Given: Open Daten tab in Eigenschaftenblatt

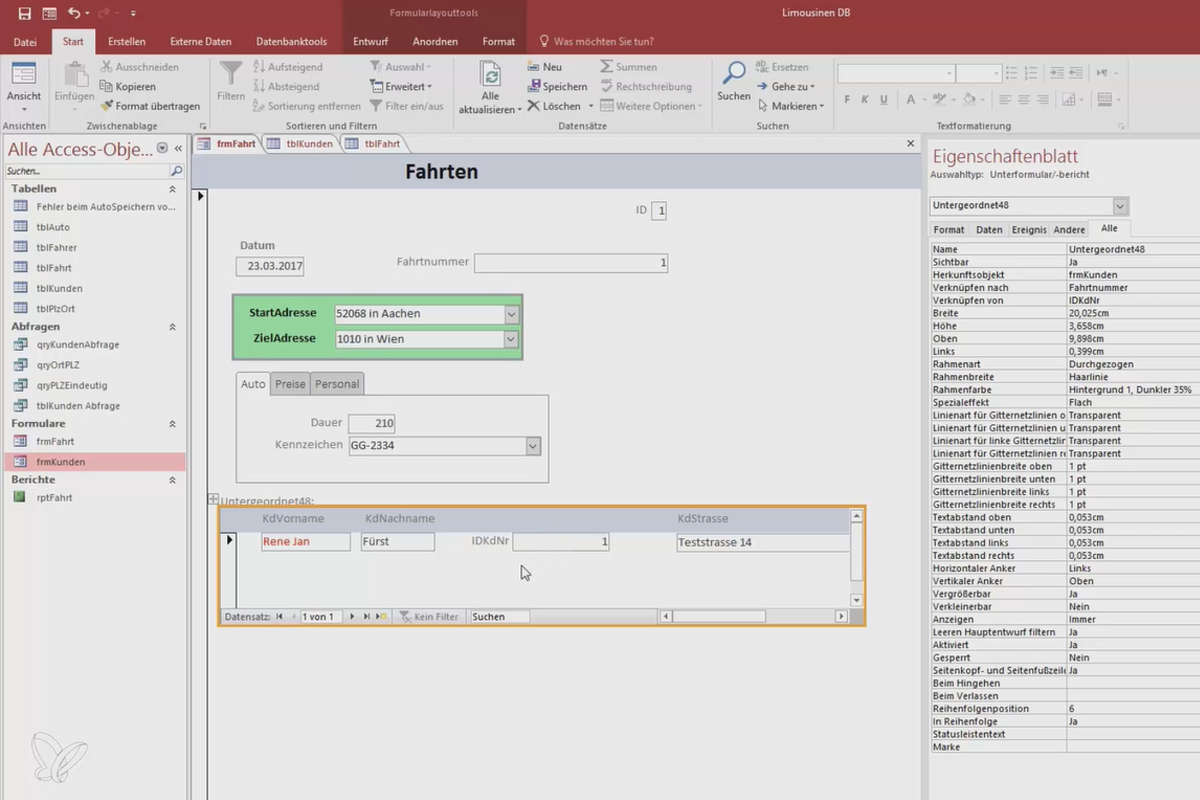Looking at the screenshot, I should 989,230.
